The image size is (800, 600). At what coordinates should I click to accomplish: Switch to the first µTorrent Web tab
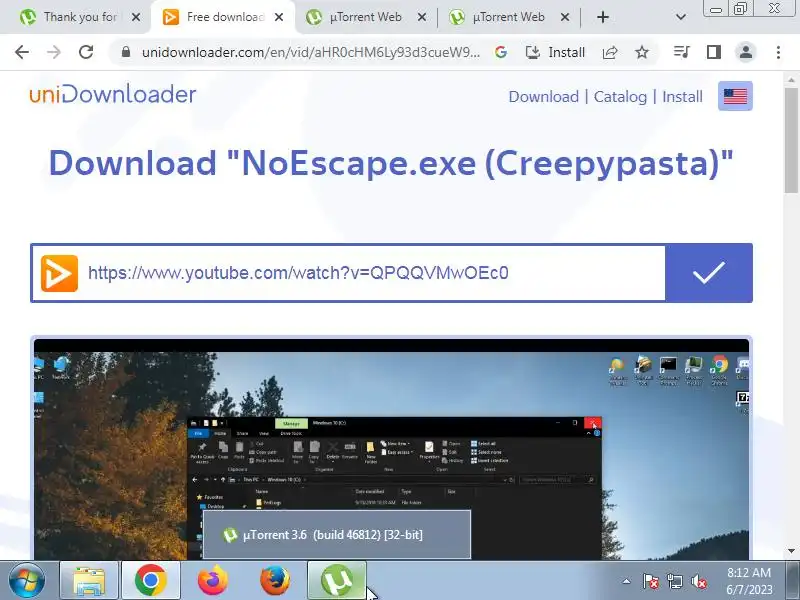tap(366, 17)
